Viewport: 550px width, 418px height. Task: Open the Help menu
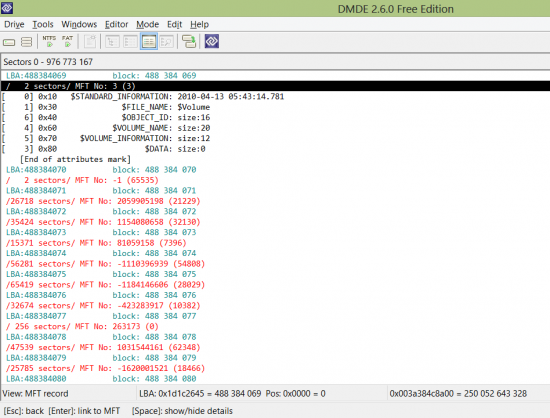[x=199, y=25]
